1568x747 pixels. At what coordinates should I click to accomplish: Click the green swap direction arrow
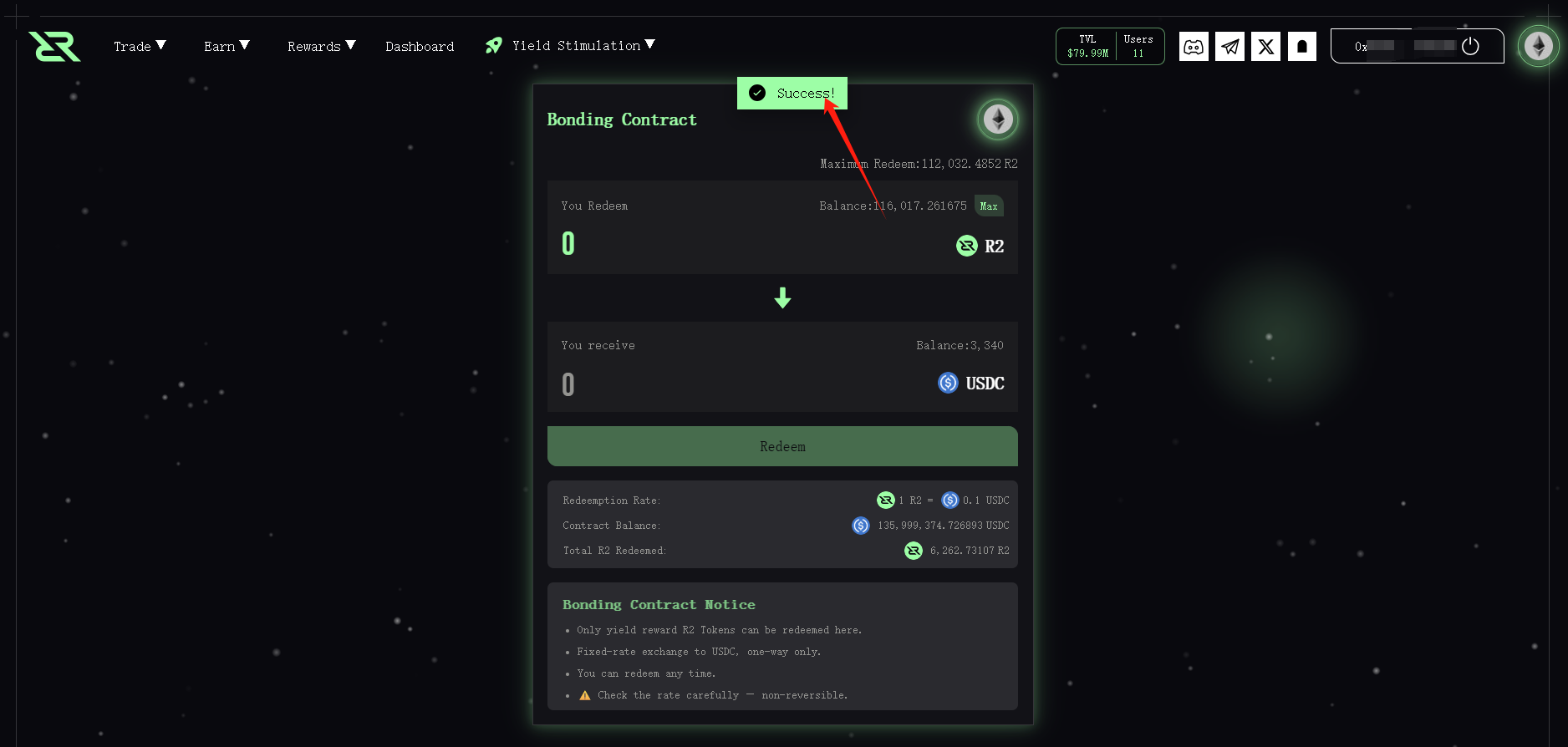782,297
